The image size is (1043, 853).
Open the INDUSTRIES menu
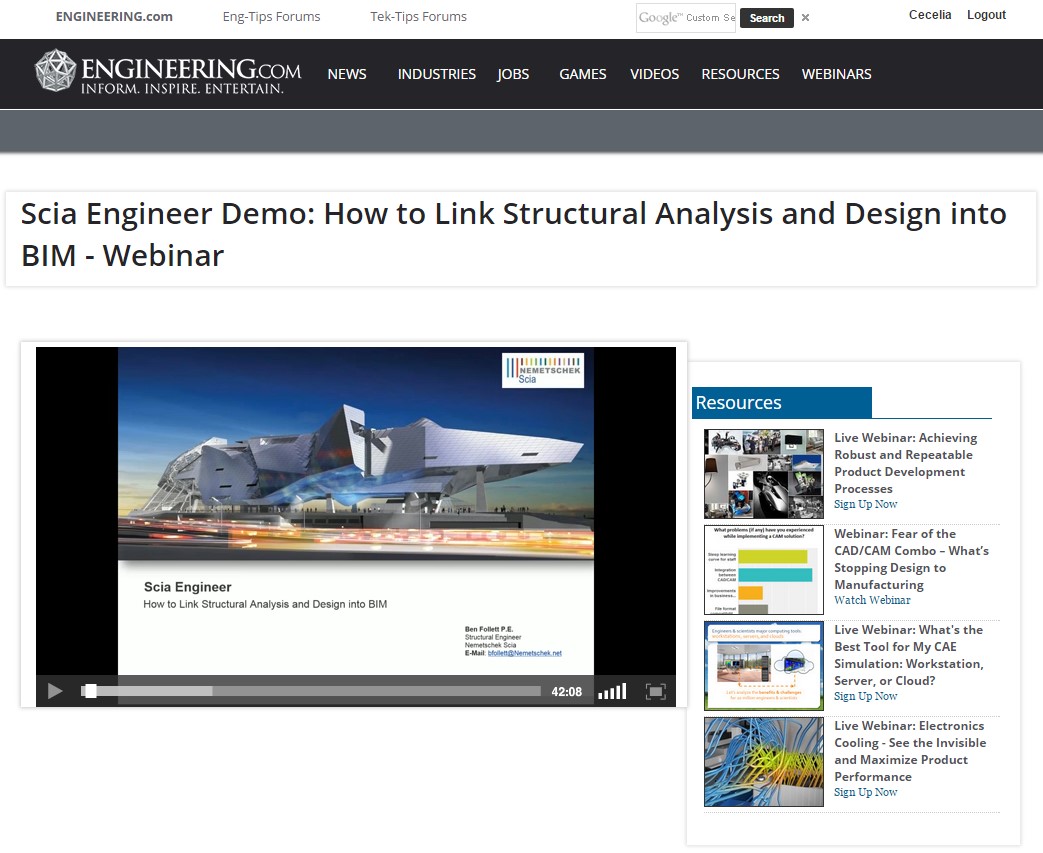[436, 74]
